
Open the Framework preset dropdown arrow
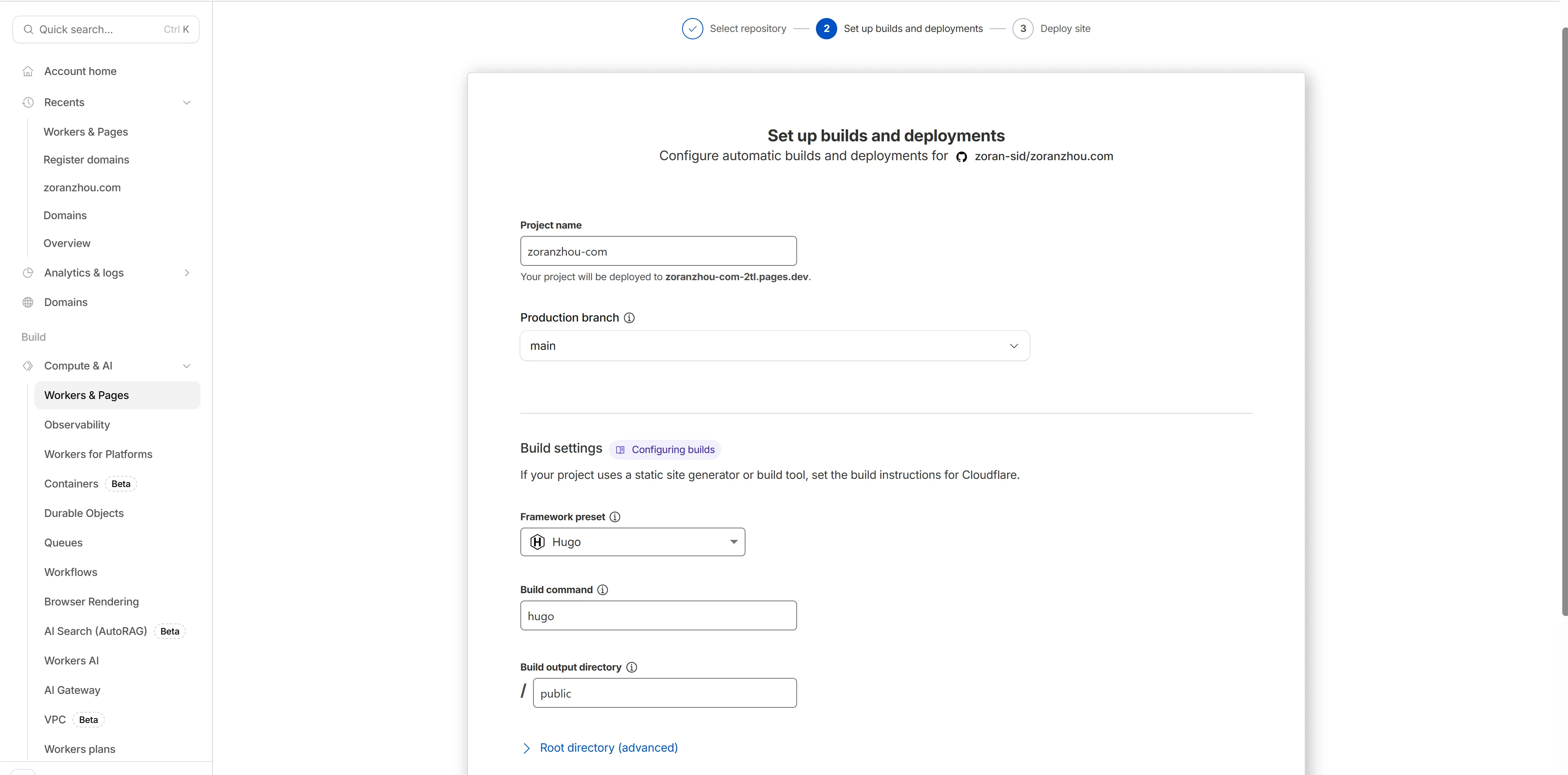[734, 542]
